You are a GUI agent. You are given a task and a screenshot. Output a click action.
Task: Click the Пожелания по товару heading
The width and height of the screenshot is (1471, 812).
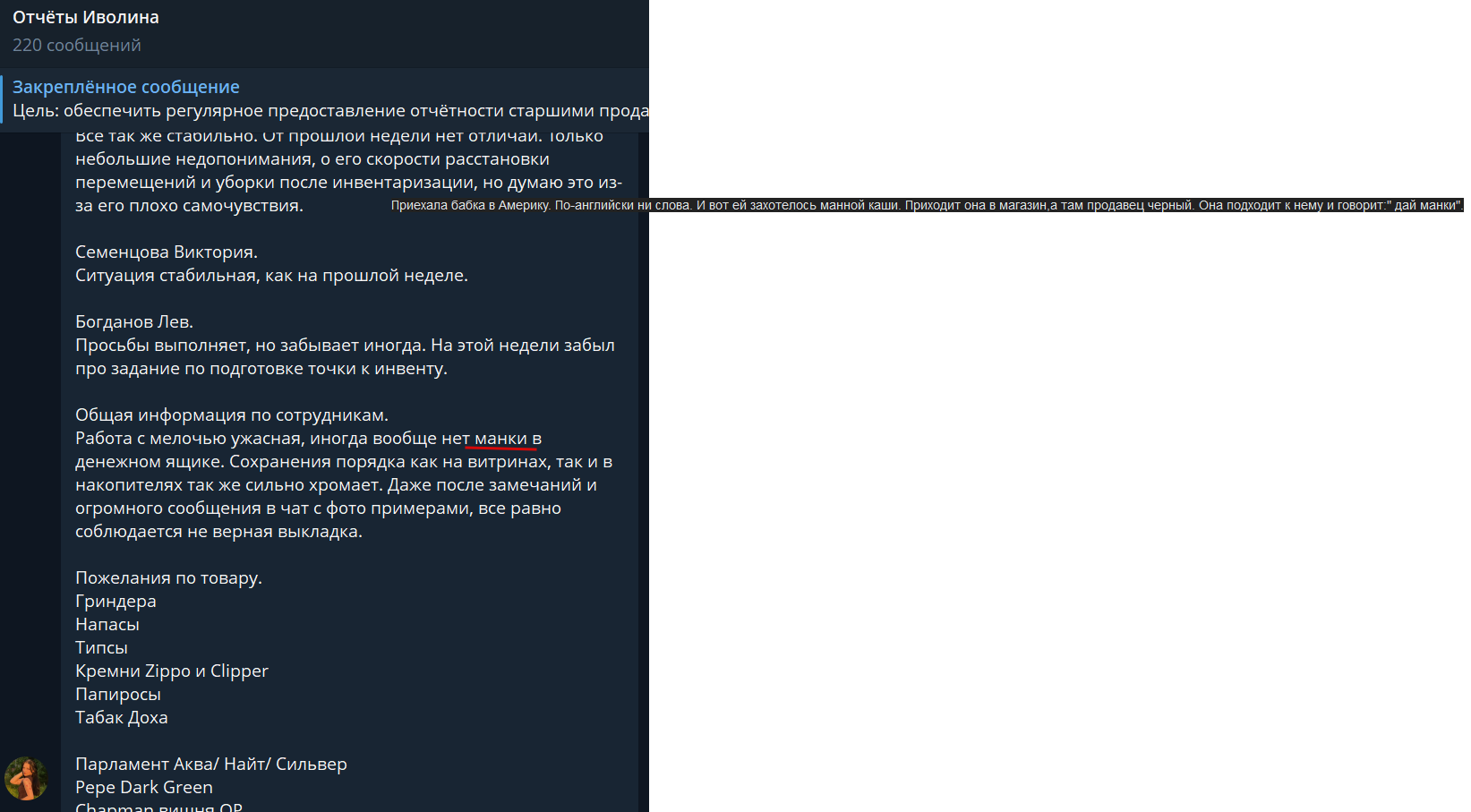[x=168, y=578]
